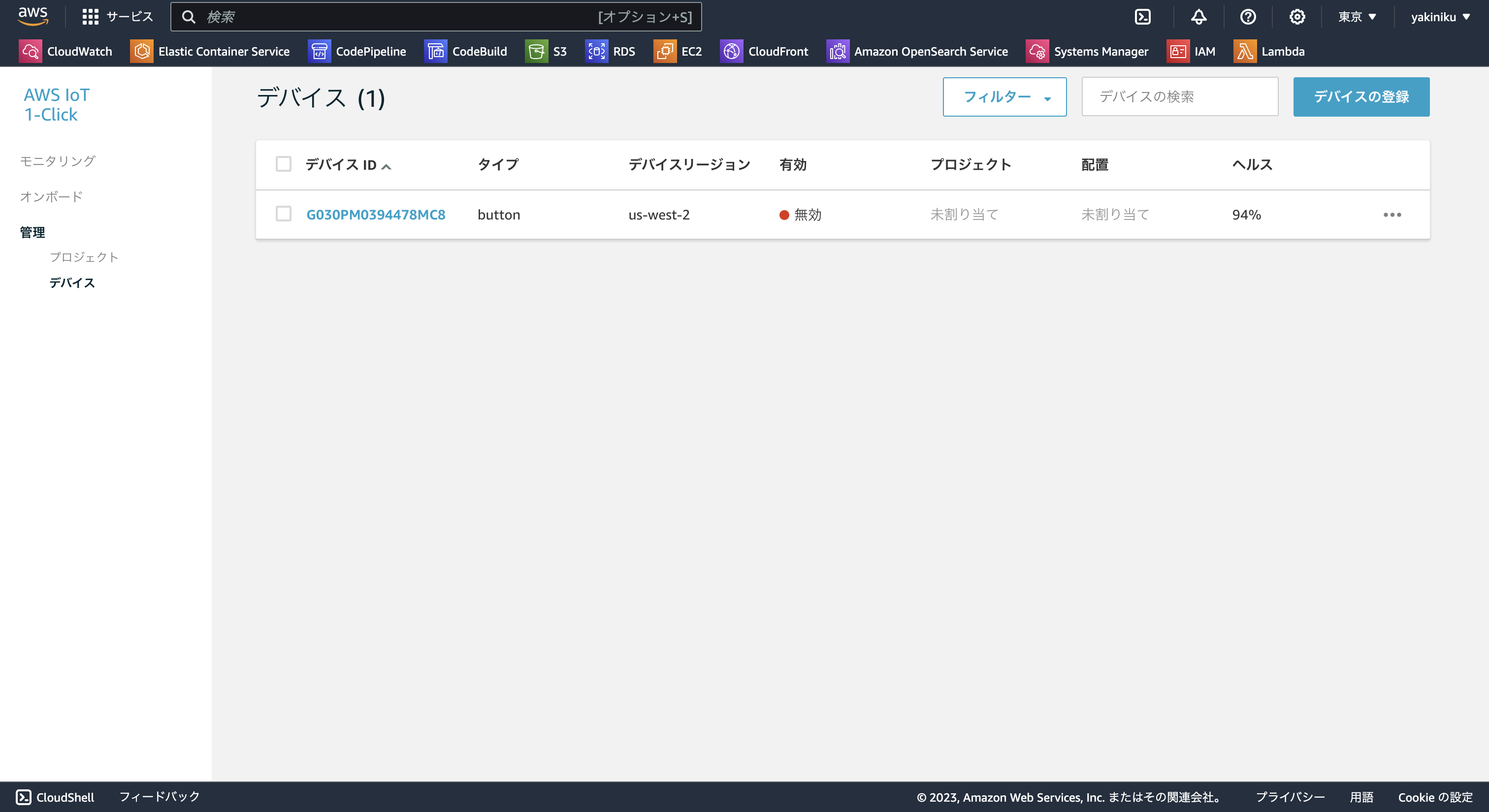Click the タイプ column header
Screen dimensions: 1489x812
point(498,164)
